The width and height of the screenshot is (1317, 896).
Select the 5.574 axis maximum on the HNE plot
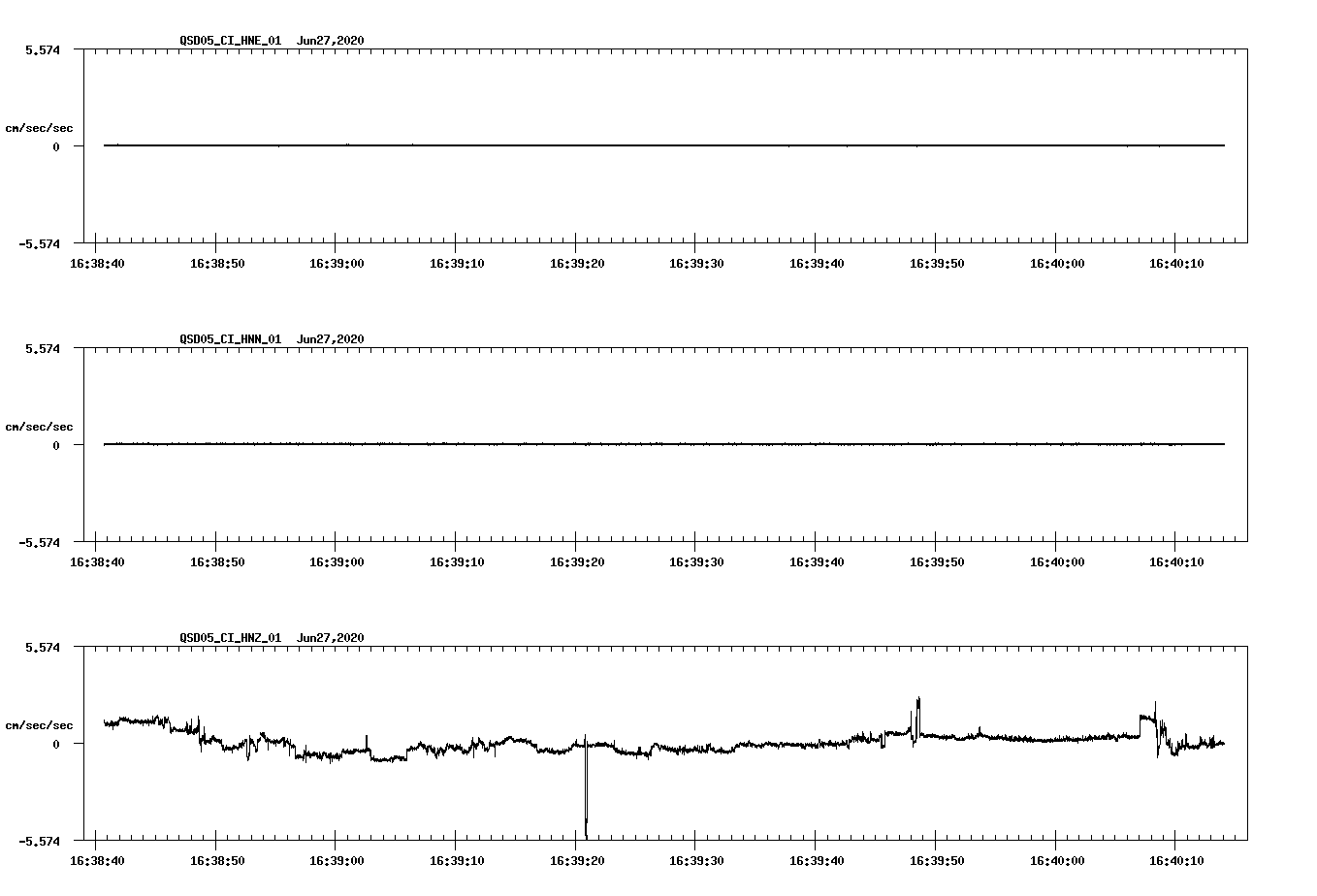pyautogui.click(x=43, y=49)
